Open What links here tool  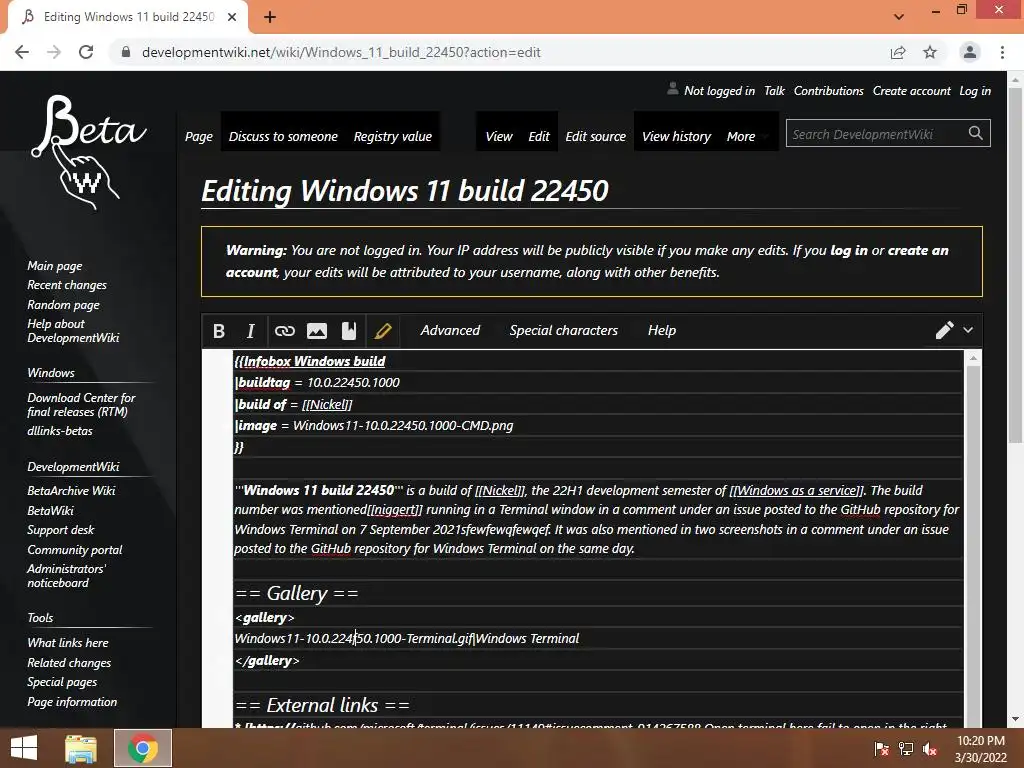click(x=68, y=643)
